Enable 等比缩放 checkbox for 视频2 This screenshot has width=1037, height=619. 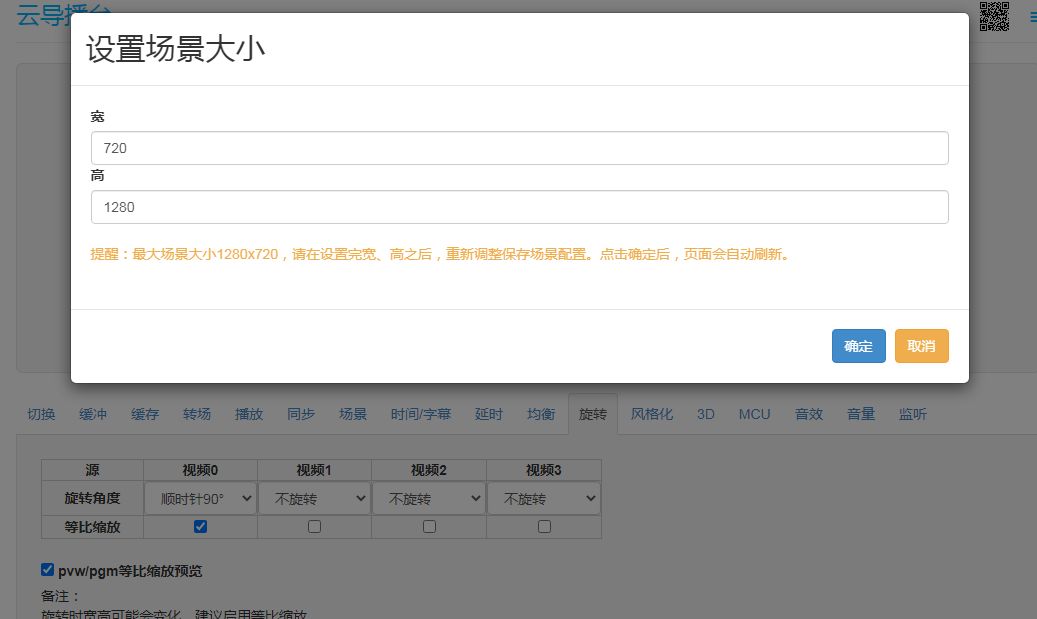[429, 526]
